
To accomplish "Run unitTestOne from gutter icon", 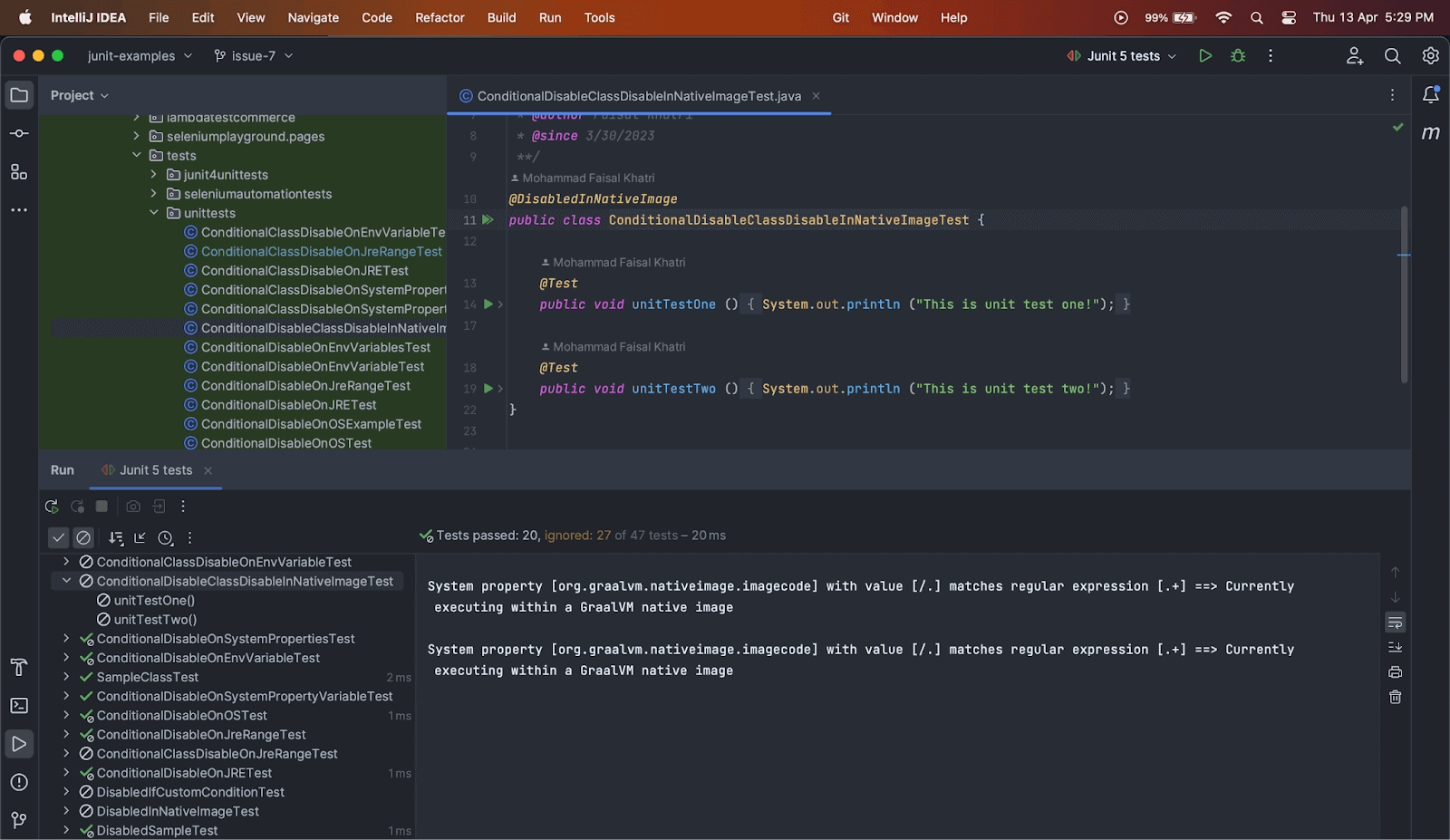I will tap(488, 304).
